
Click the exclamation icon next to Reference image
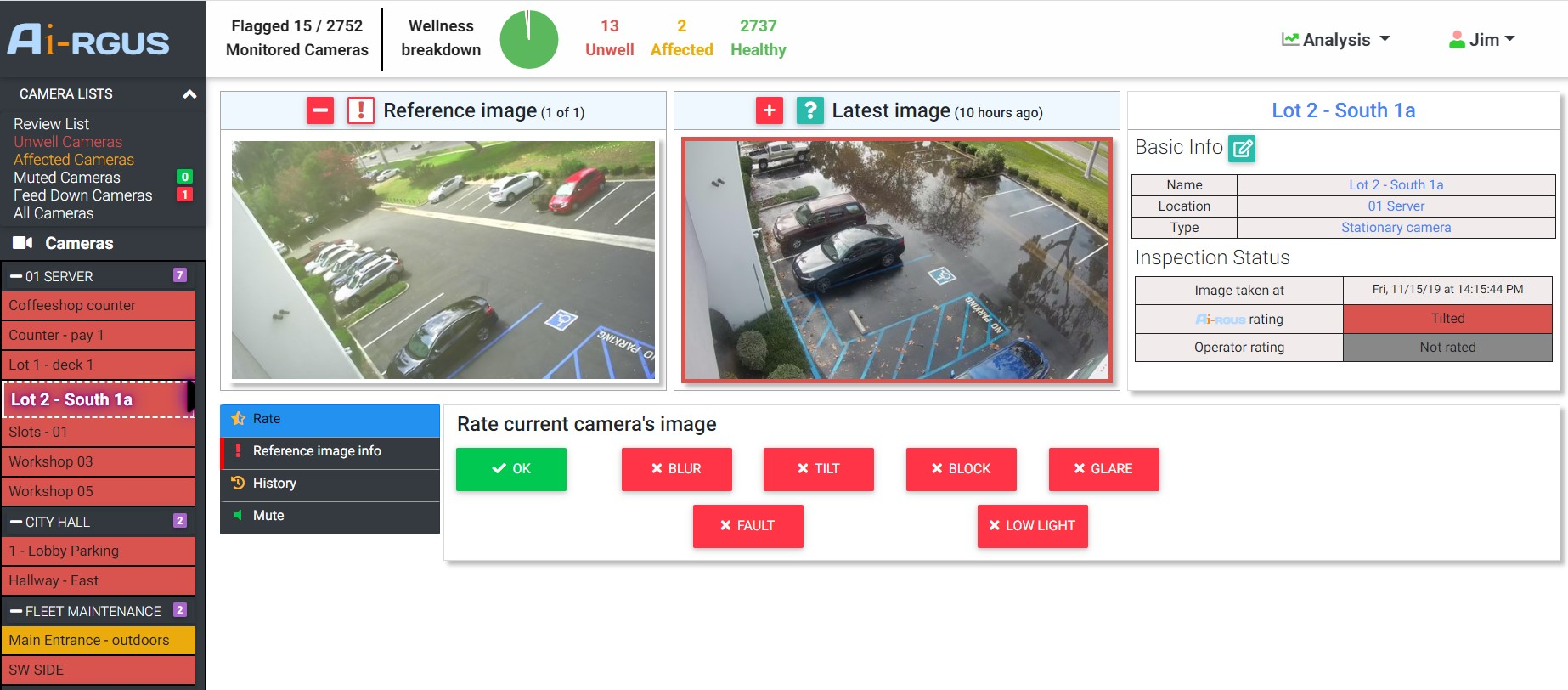pyautogui.click(x=361, y=110)
